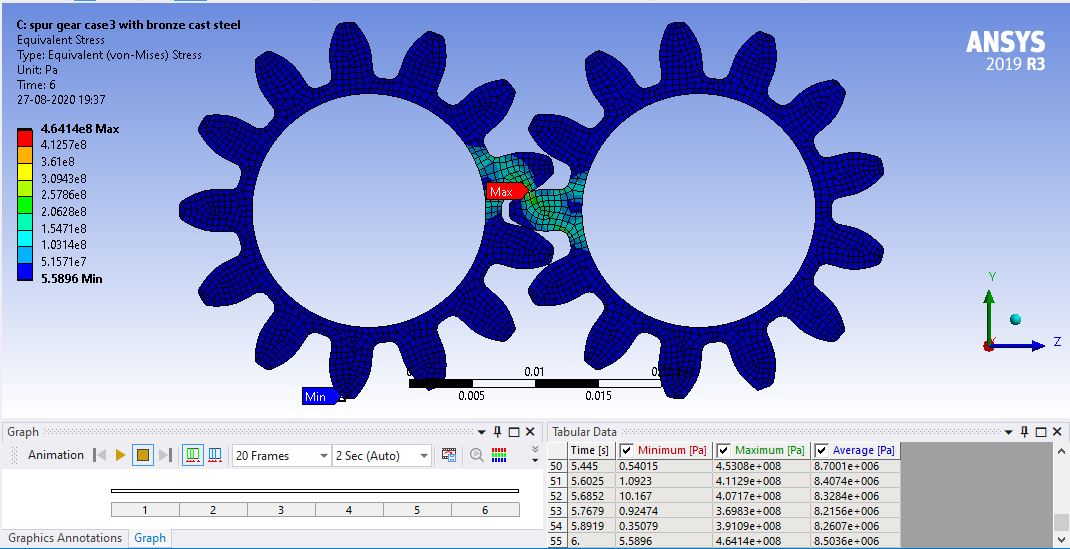The height and width of the screenshot is (549, 1070).
Task: Select table row number 50
Action: [558, 466]
